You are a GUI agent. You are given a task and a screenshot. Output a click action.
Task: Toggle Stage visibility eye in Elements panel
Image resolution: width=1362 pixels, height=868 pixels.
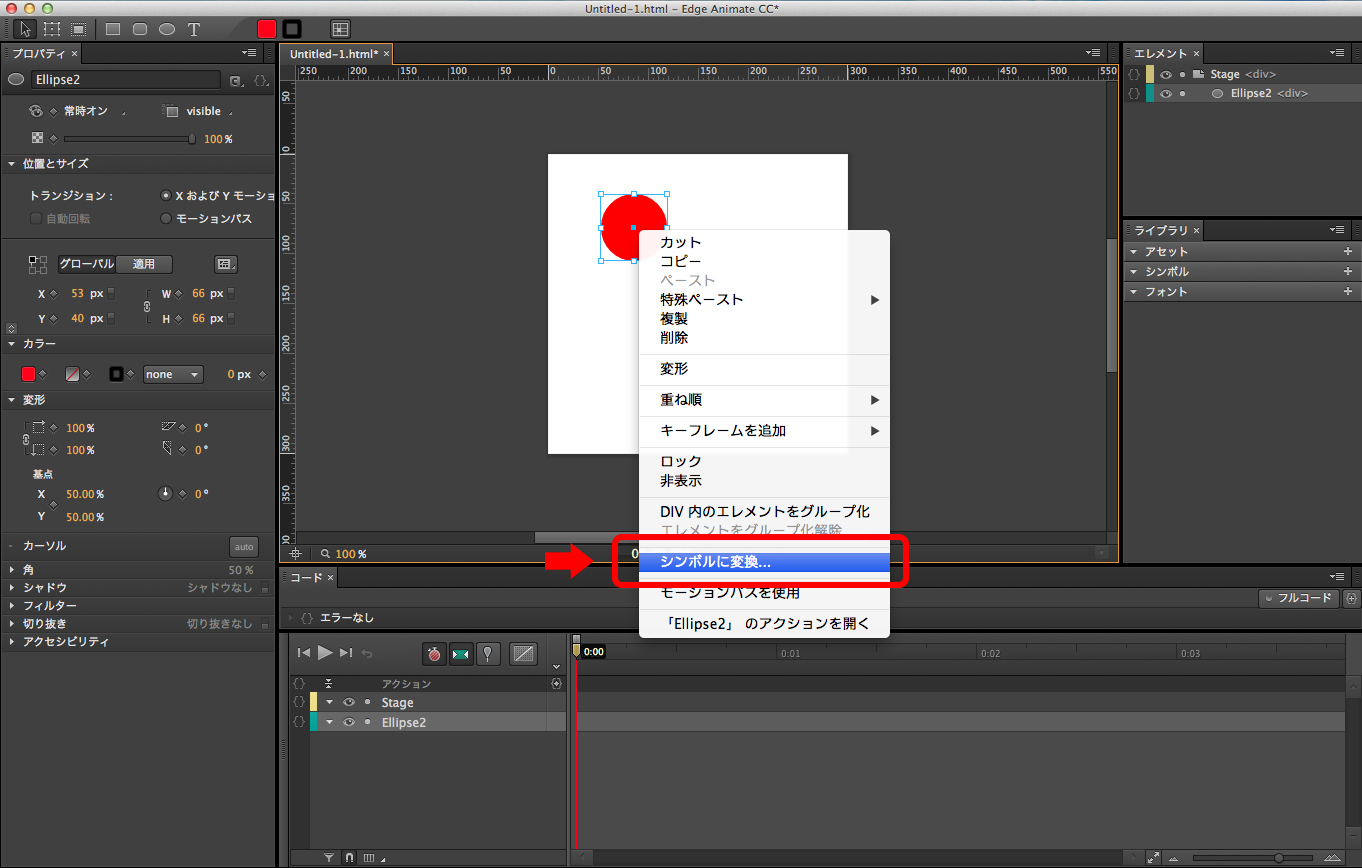(x=1166, y=74)
